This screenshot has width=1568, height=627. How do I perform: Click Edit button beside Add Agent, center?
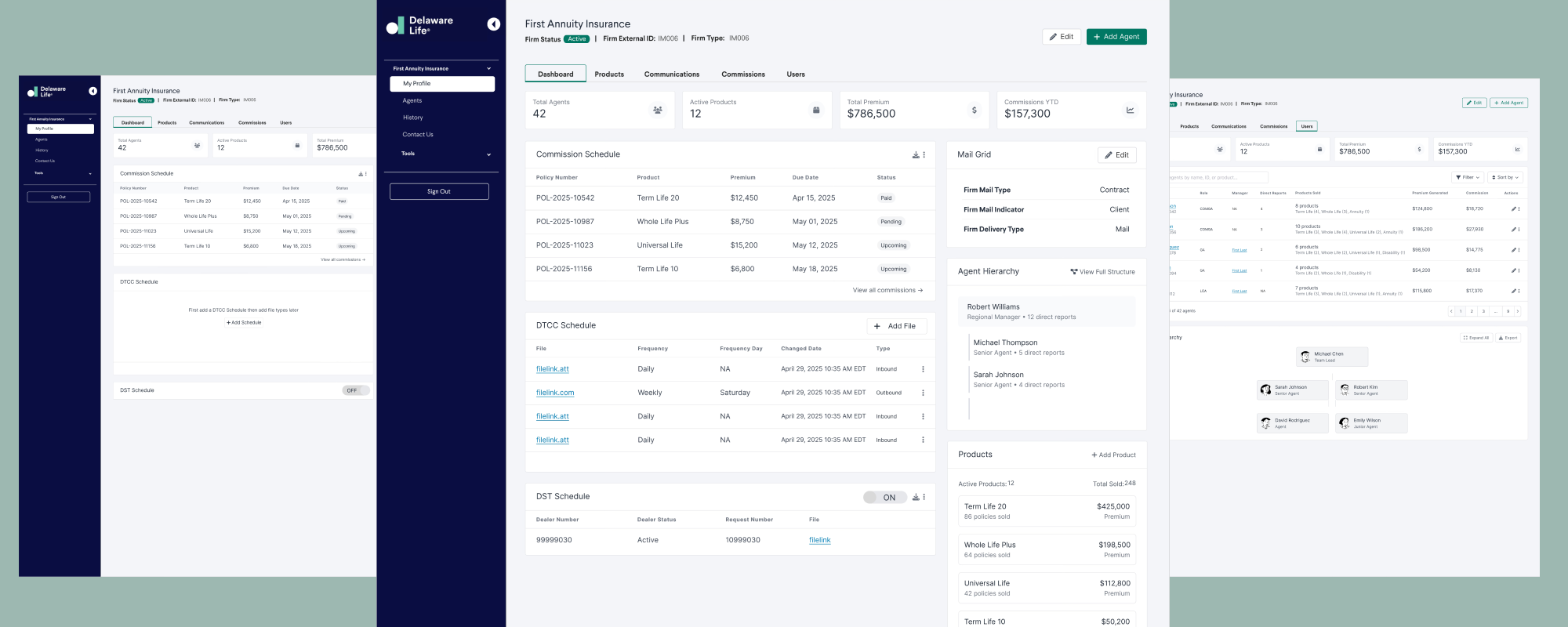[1062, 37]
